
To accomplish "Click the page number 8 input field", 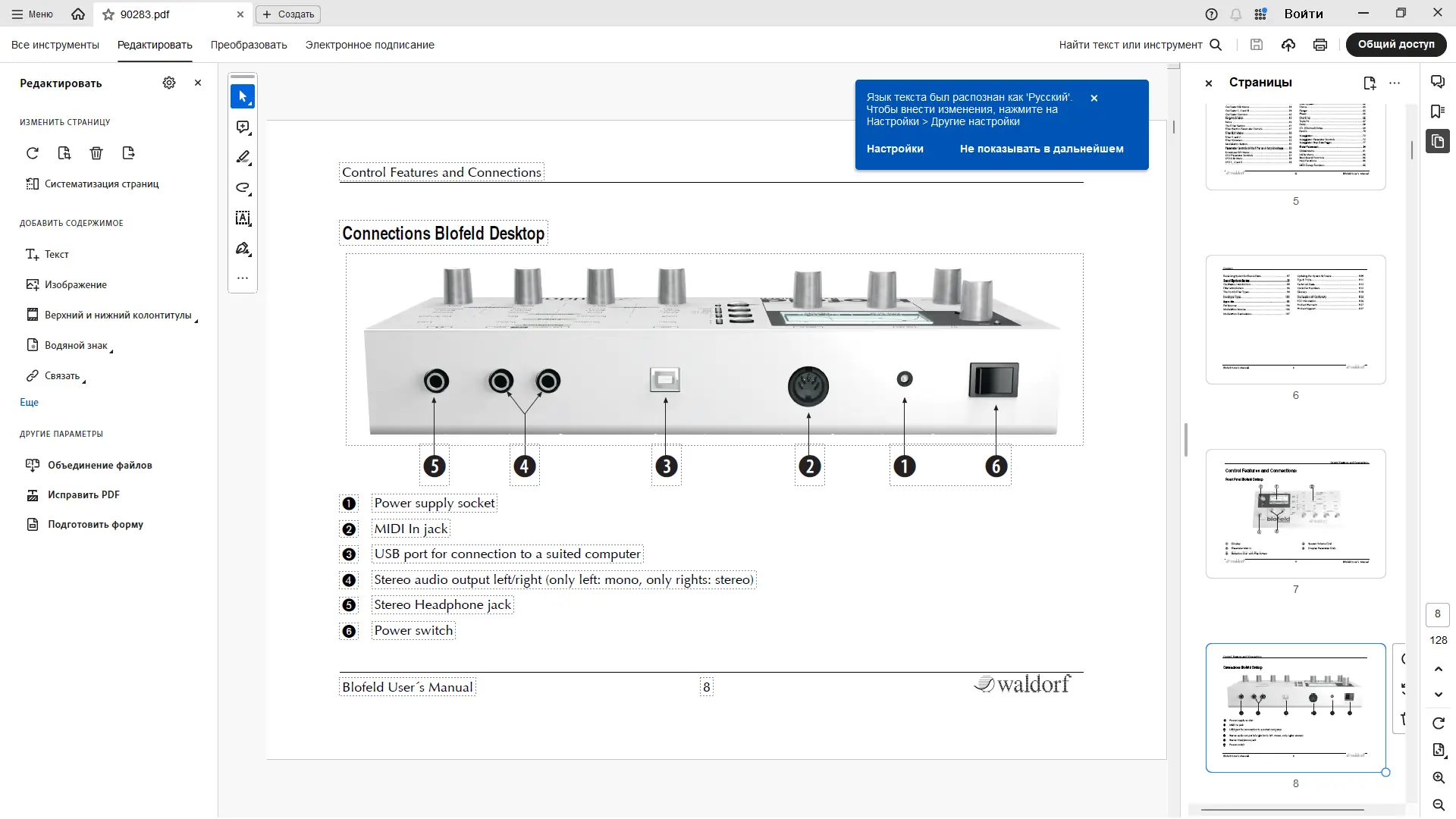I will [x=1437, y=614].
